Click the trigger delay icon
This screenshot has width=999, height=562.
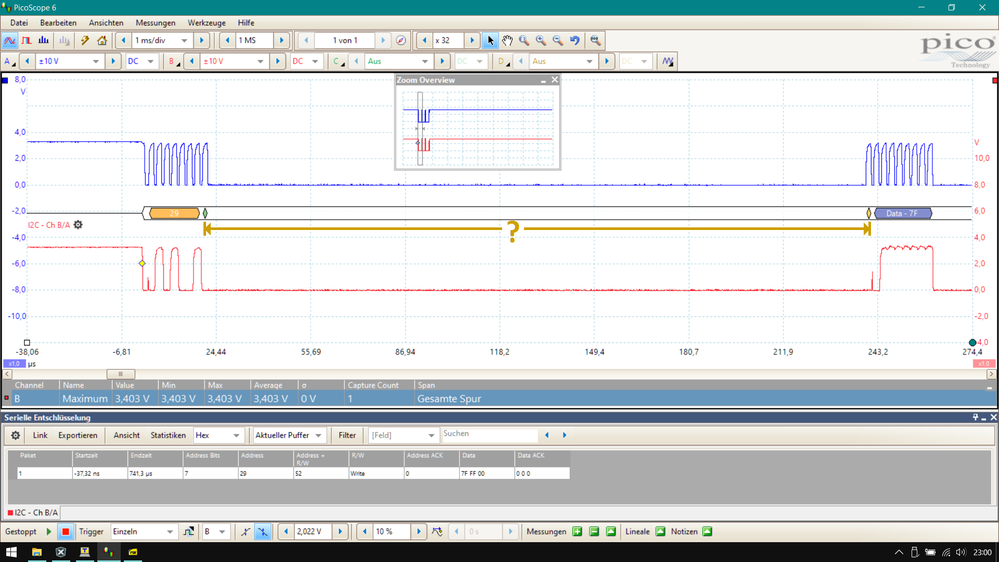[437, 531]
